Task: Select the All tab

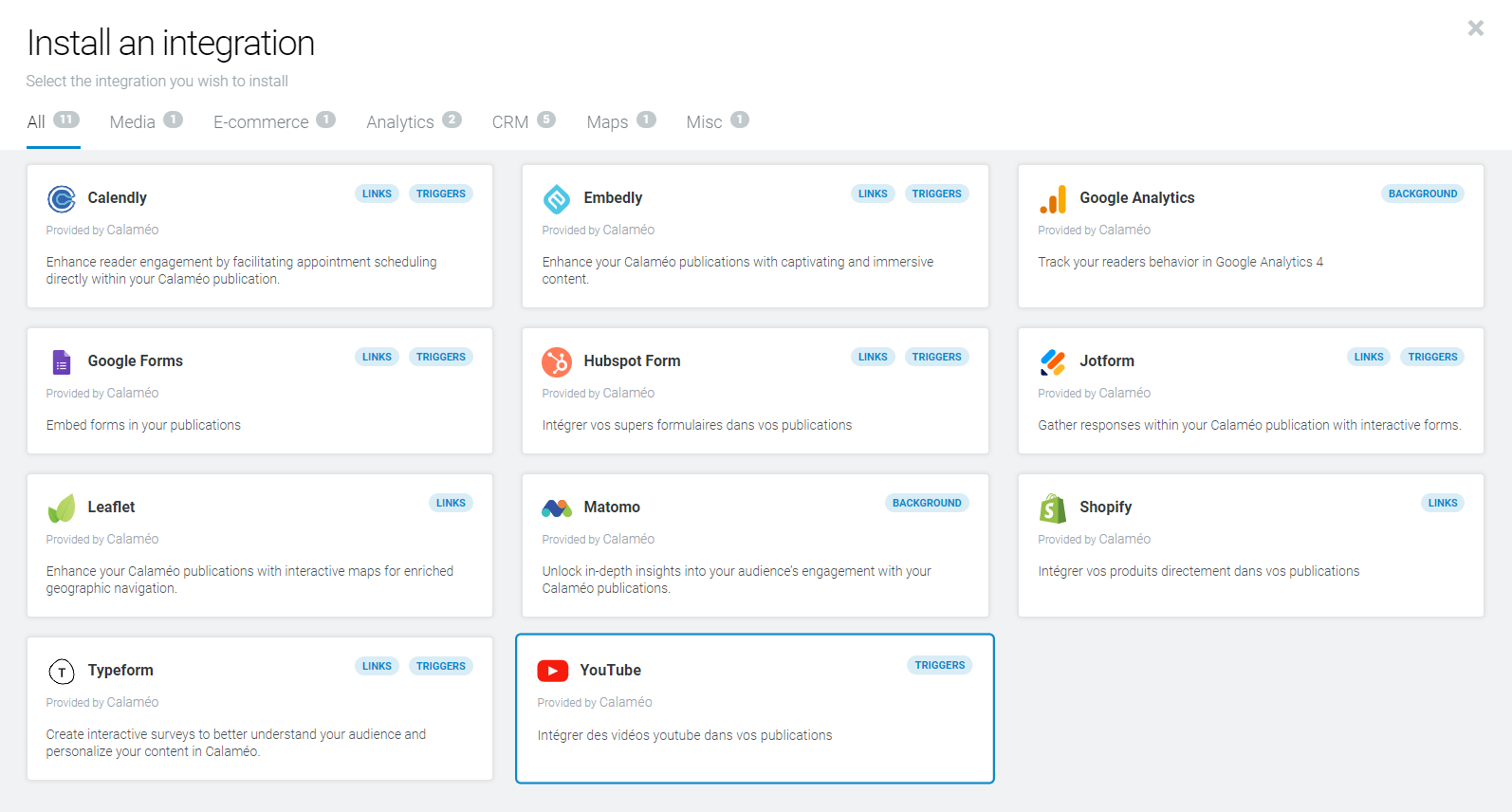Action: 53,122
